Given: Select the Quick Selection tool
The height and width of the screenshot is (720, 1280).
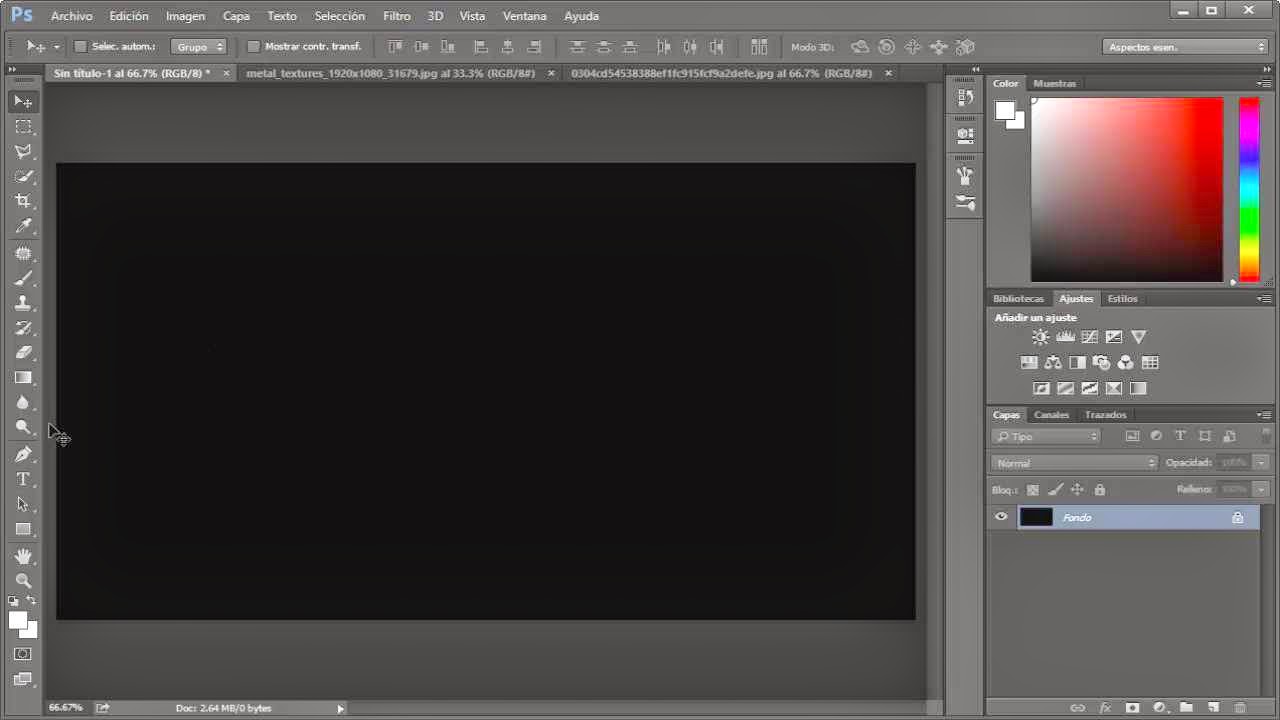Looking at the screenshot, I should 23,177.
